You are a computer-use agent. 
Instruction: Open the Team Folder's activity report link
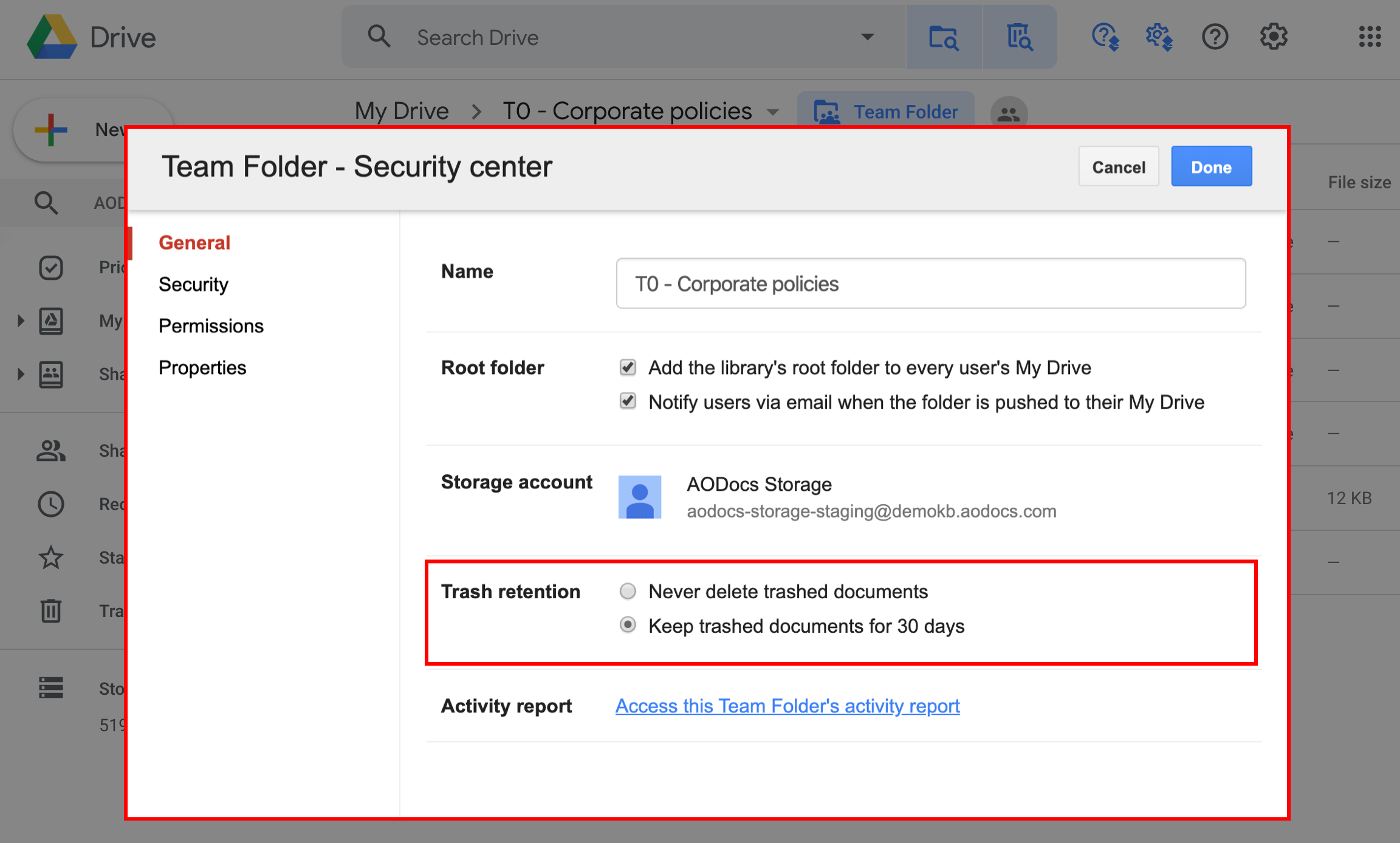(787, 706)
